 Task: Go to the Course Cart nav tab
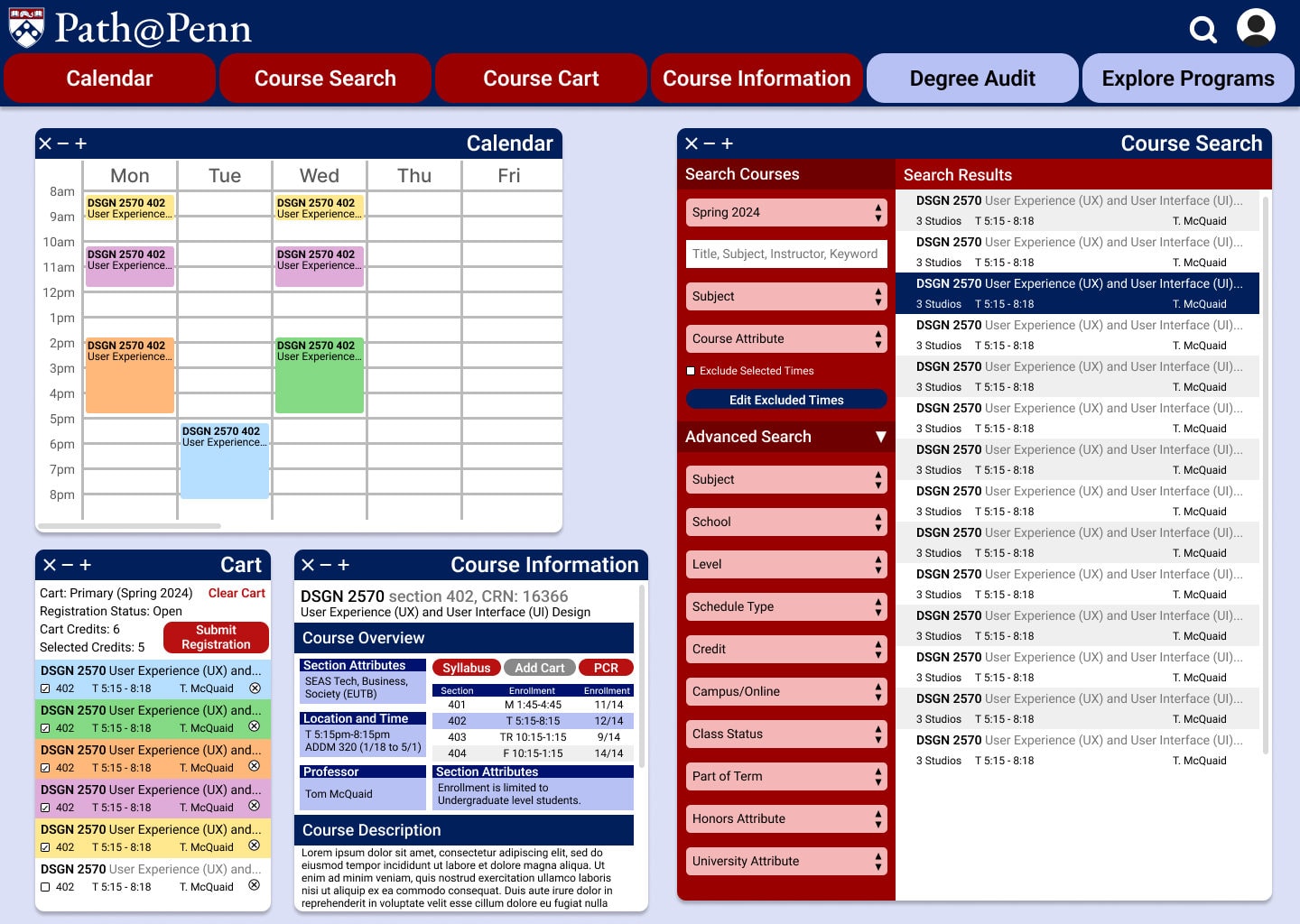pyautogui.click(x=541, y=79)
